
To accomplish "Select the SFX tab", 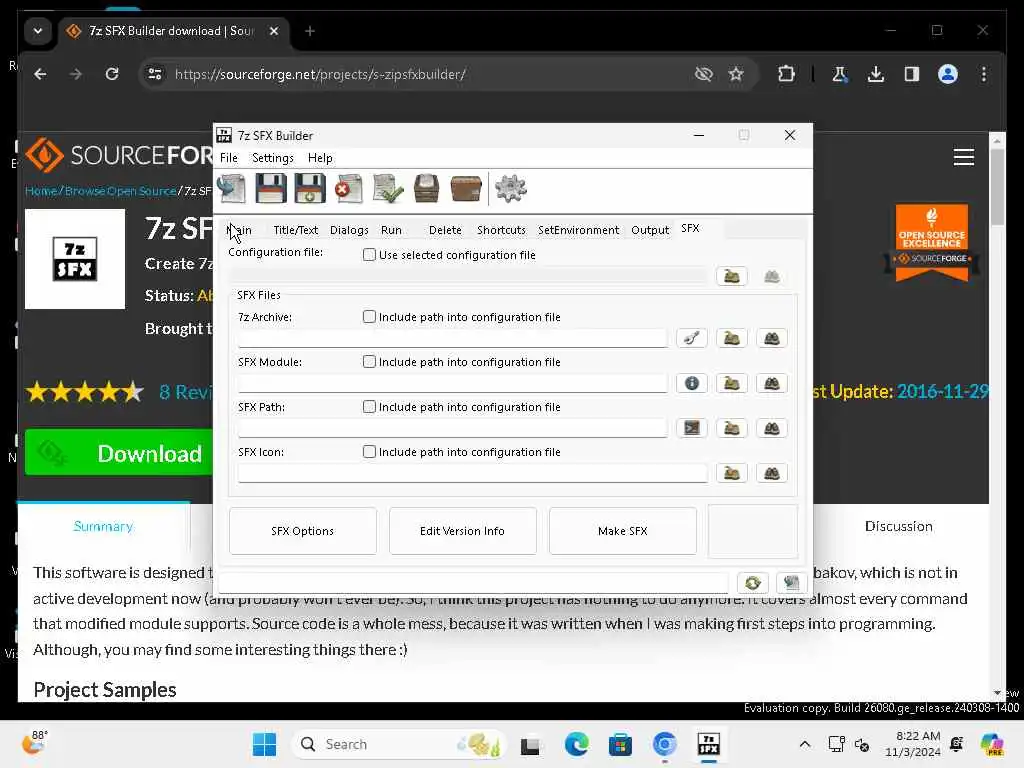I will [x=690, y=228].
